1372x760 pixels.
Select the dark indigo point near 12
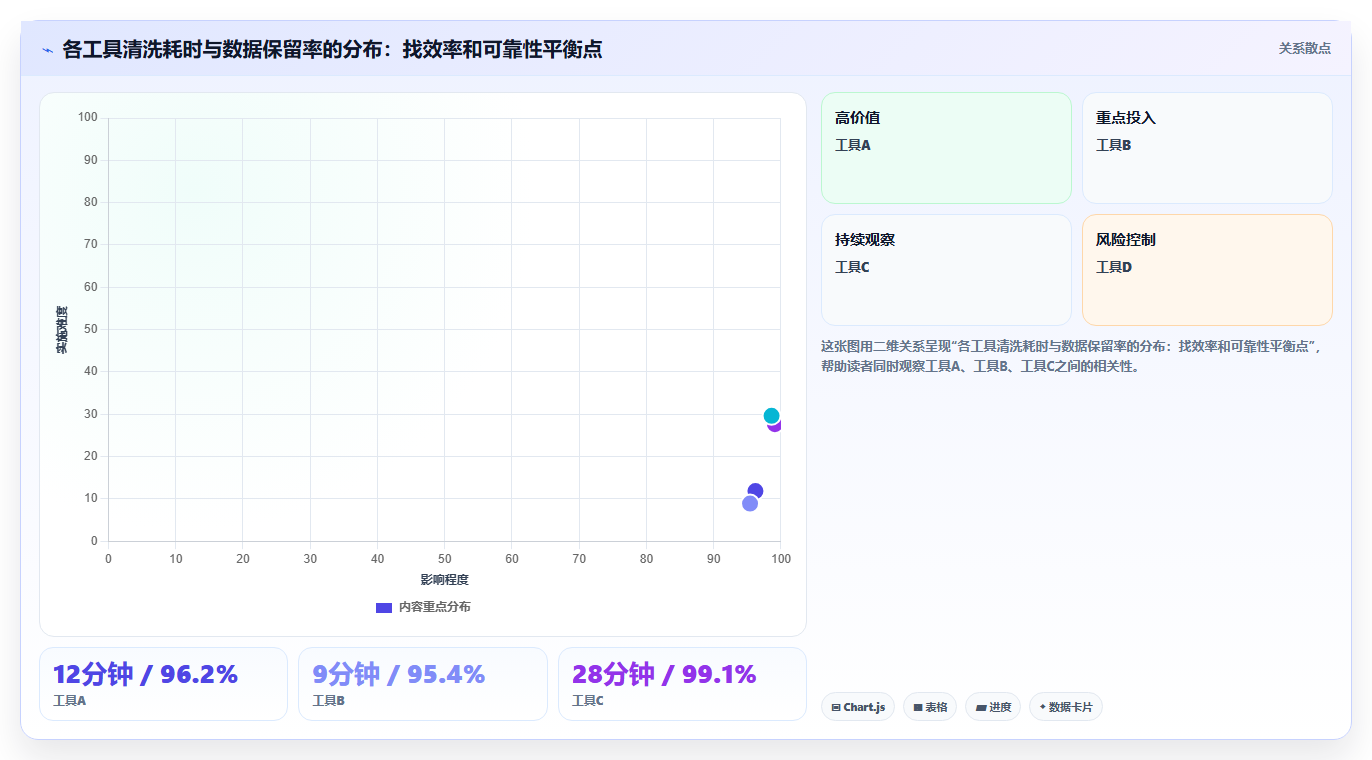point(755,491)
